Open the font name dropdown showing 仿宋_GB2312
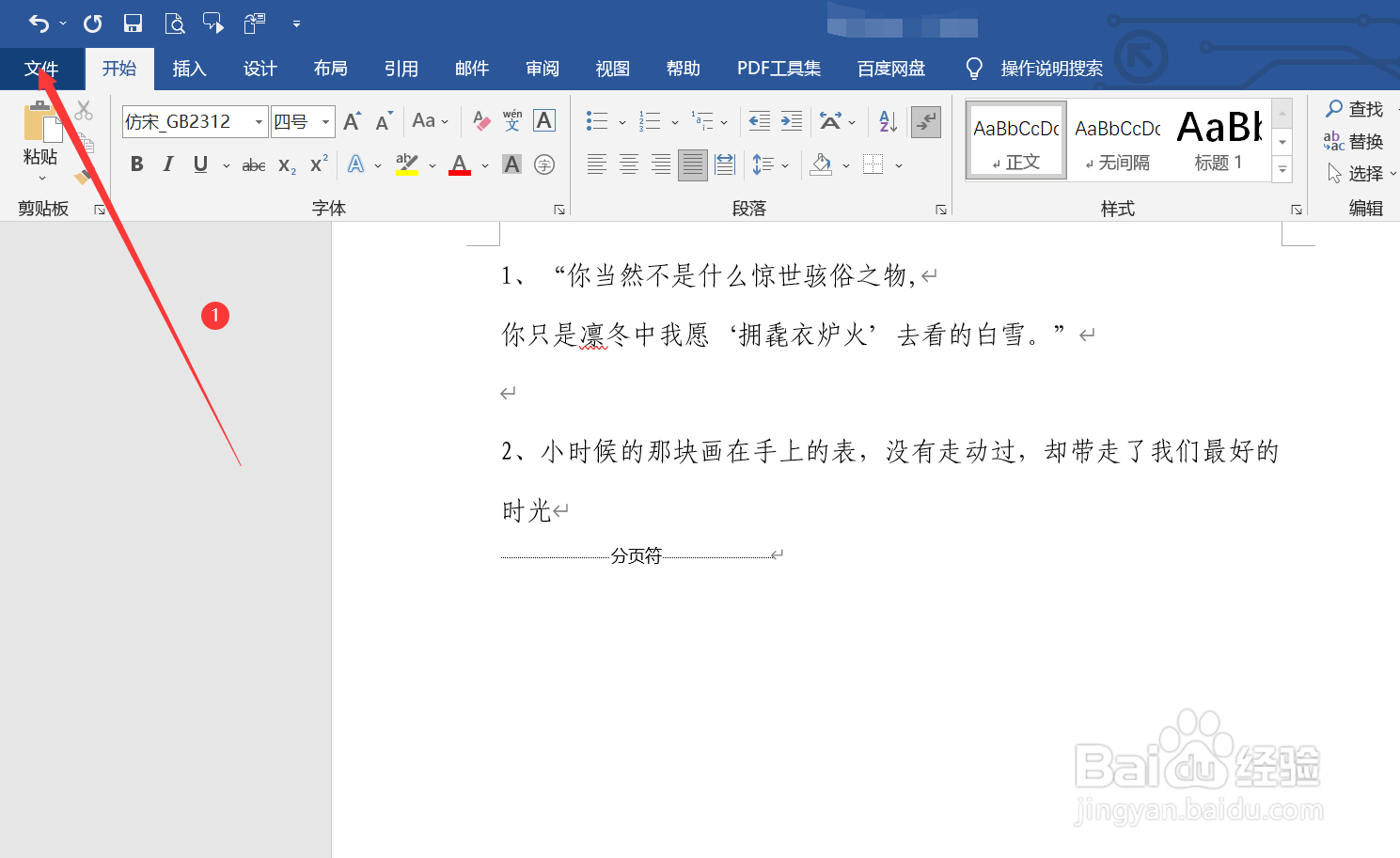Image resolution: width=1400 pixels, height=858 pixels. click(x=258, y=121)
